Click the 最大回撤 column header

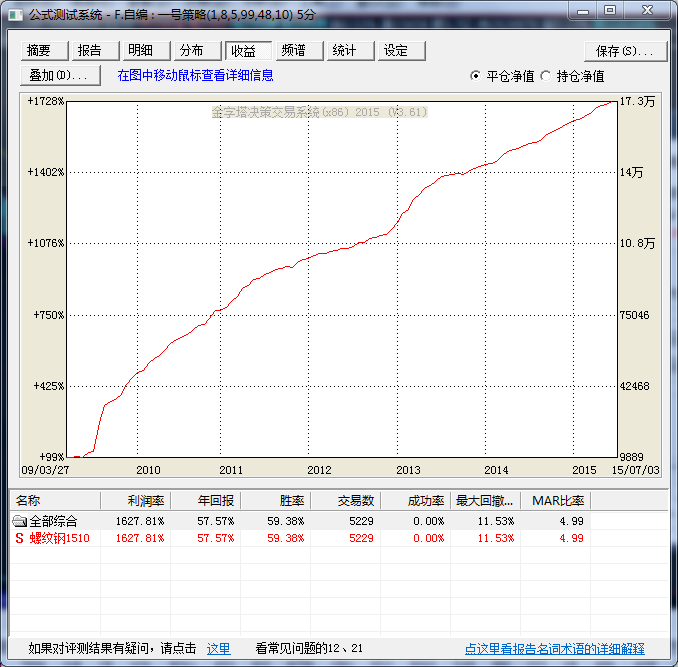485,500
